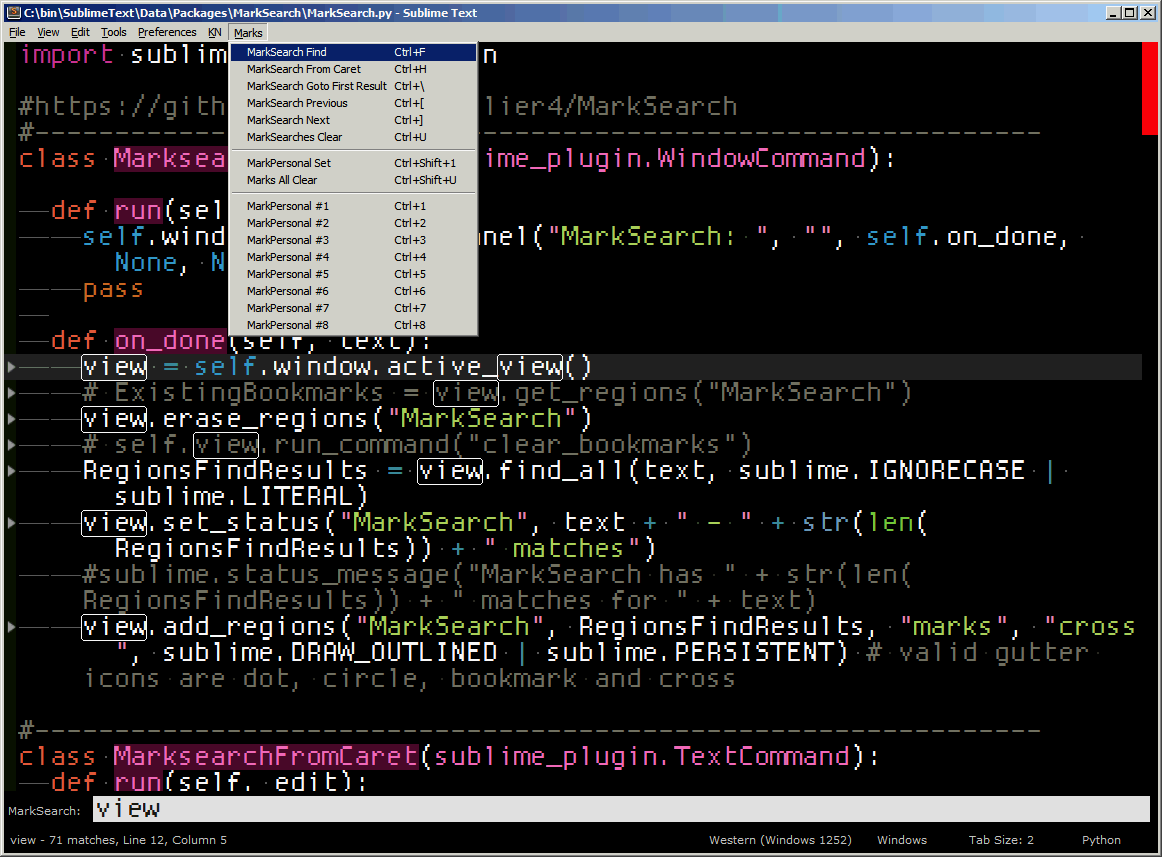
Task: Open Tab Size: 2 selector
Action: 1000,840
